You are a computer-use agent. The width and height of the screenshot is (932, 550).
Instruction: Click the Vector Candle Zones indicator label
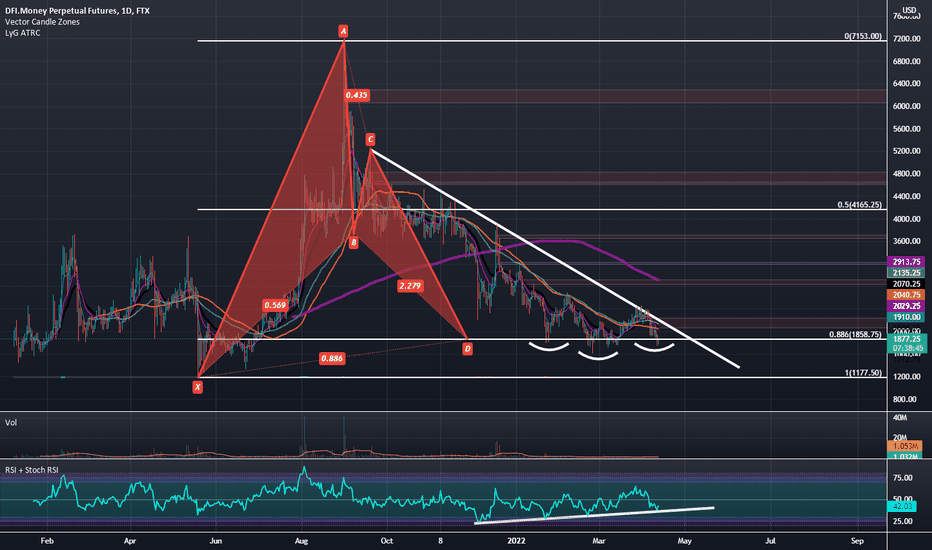pos(42,22)
